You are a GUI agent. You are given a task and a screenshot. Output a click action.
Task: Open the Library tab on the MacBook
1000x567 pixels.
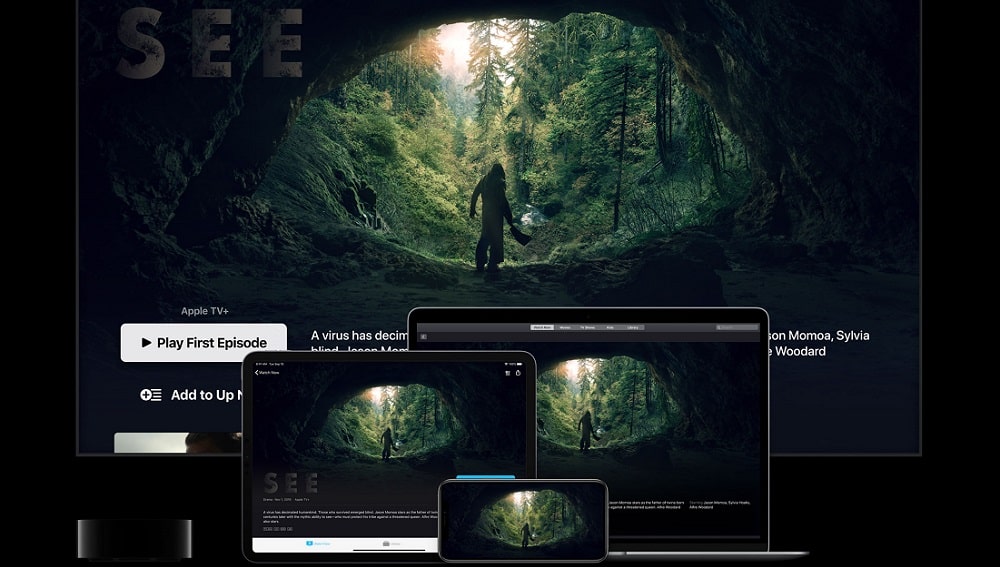click(633, 327)
